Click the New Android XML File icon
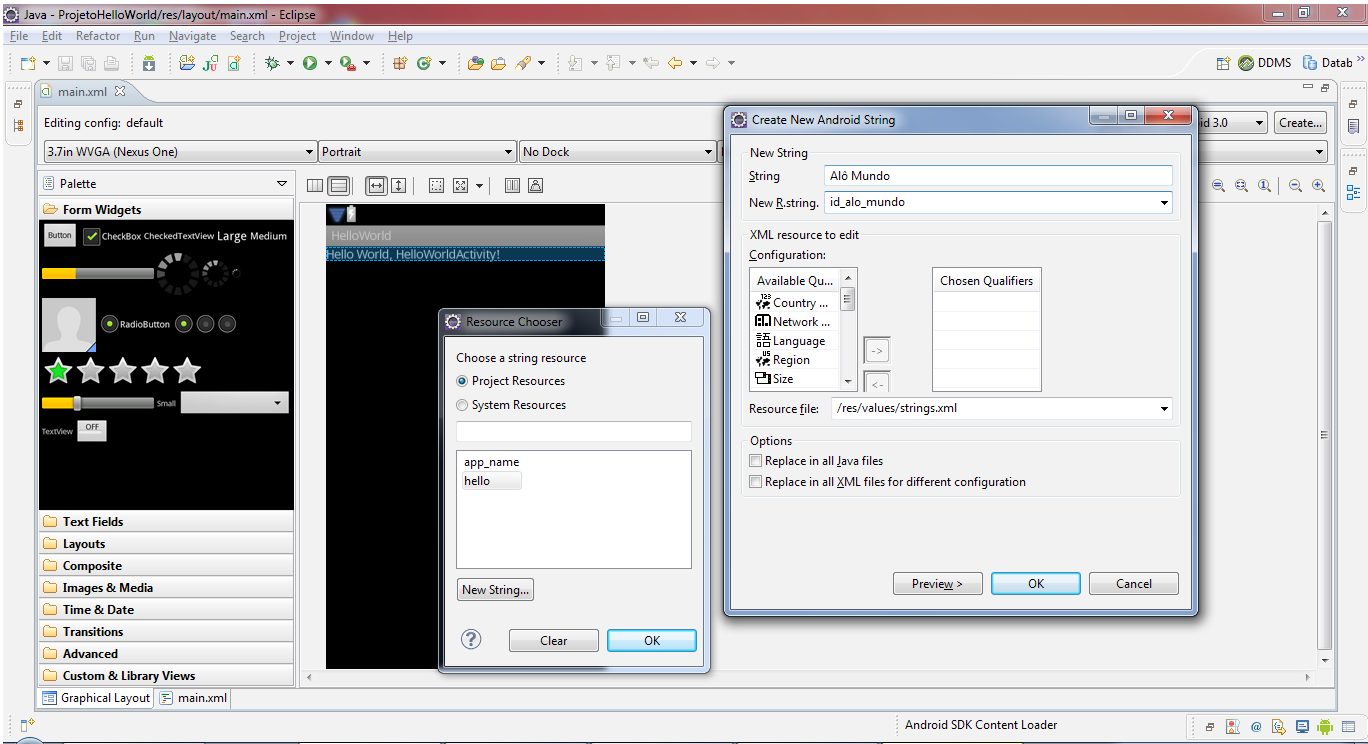 click(x=234, y=63)
